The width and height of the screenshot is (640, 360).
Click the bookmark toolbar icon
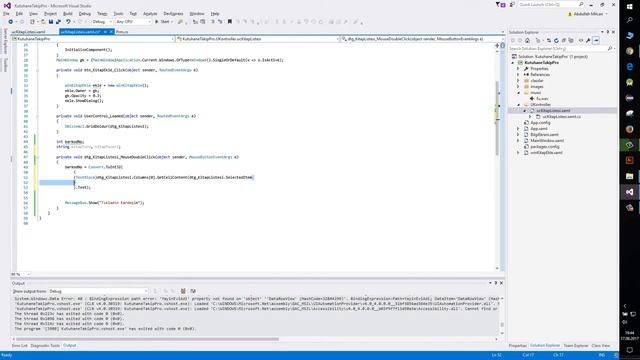click(x=230, y=22)
